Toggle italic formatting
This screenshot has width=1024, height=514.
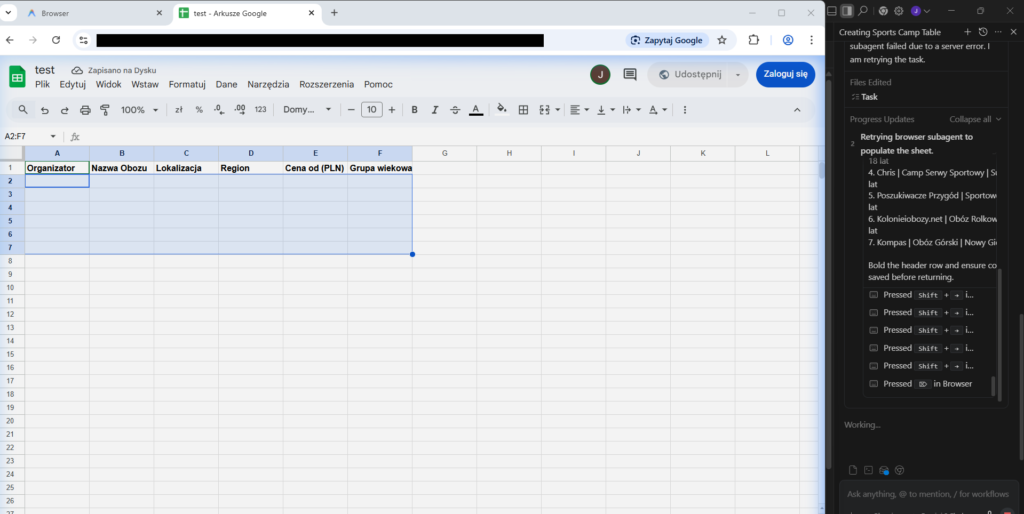coord(435,110)
